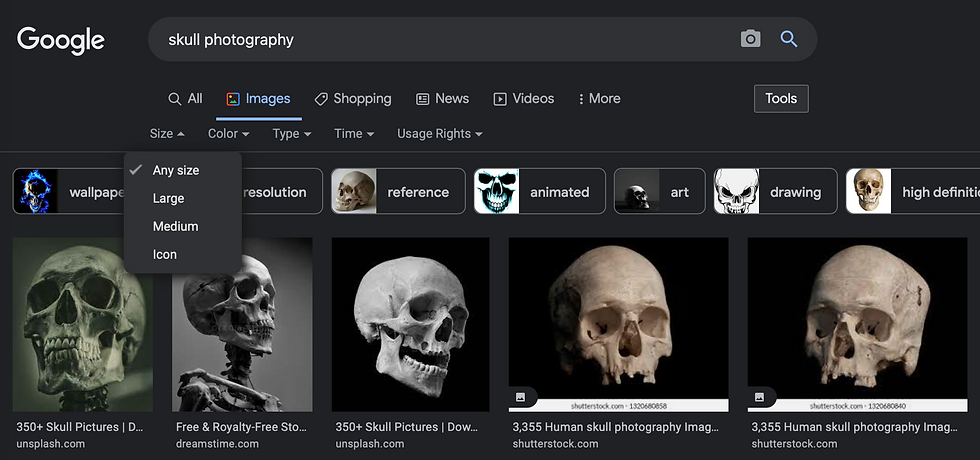Screen dimensions: 980x460
Task: Select the animated suggestion chip
Action: pos(539,191)
